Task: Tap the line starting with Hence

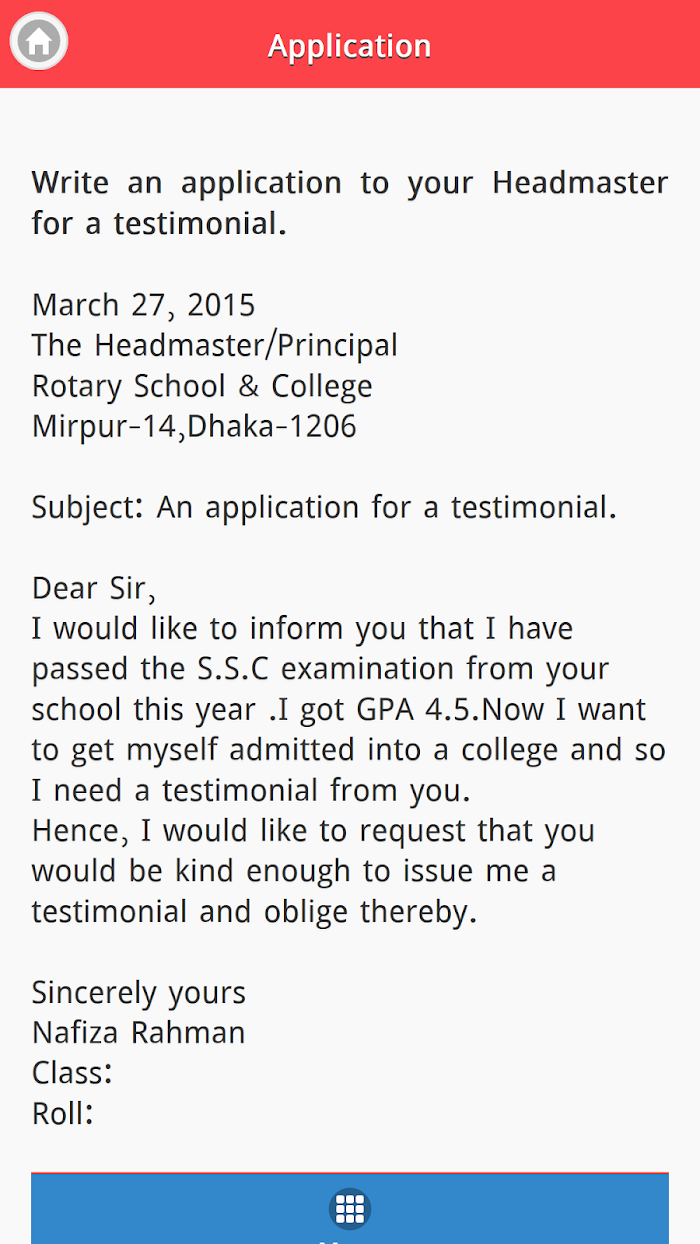Action: (313, 831)
